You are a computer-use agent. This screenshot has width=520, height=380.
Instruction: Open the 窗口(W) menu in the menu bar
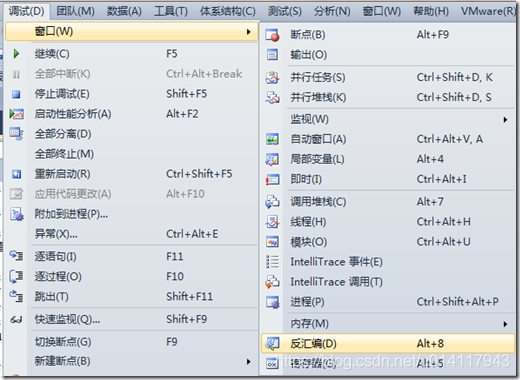pos(382,11)
